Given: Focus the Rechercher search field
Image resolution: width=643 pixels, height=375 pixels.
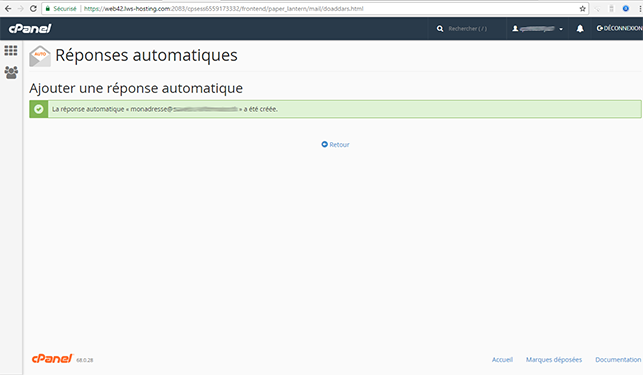Looking at the screenshot, I should 467,29.
